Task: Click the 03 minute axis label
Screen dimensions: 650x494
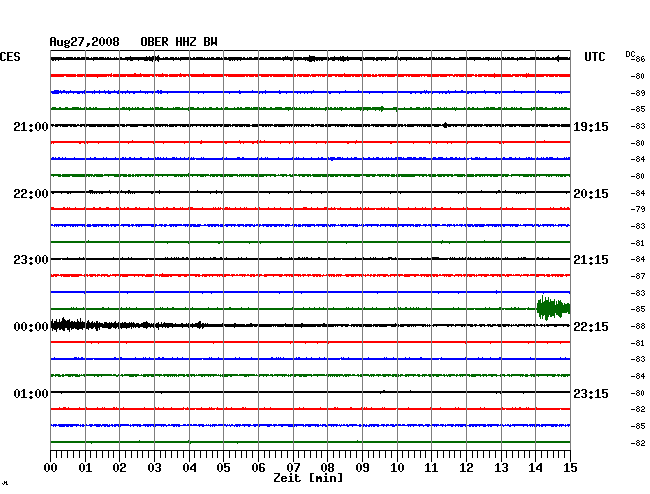Action: (x=154, y=468)
